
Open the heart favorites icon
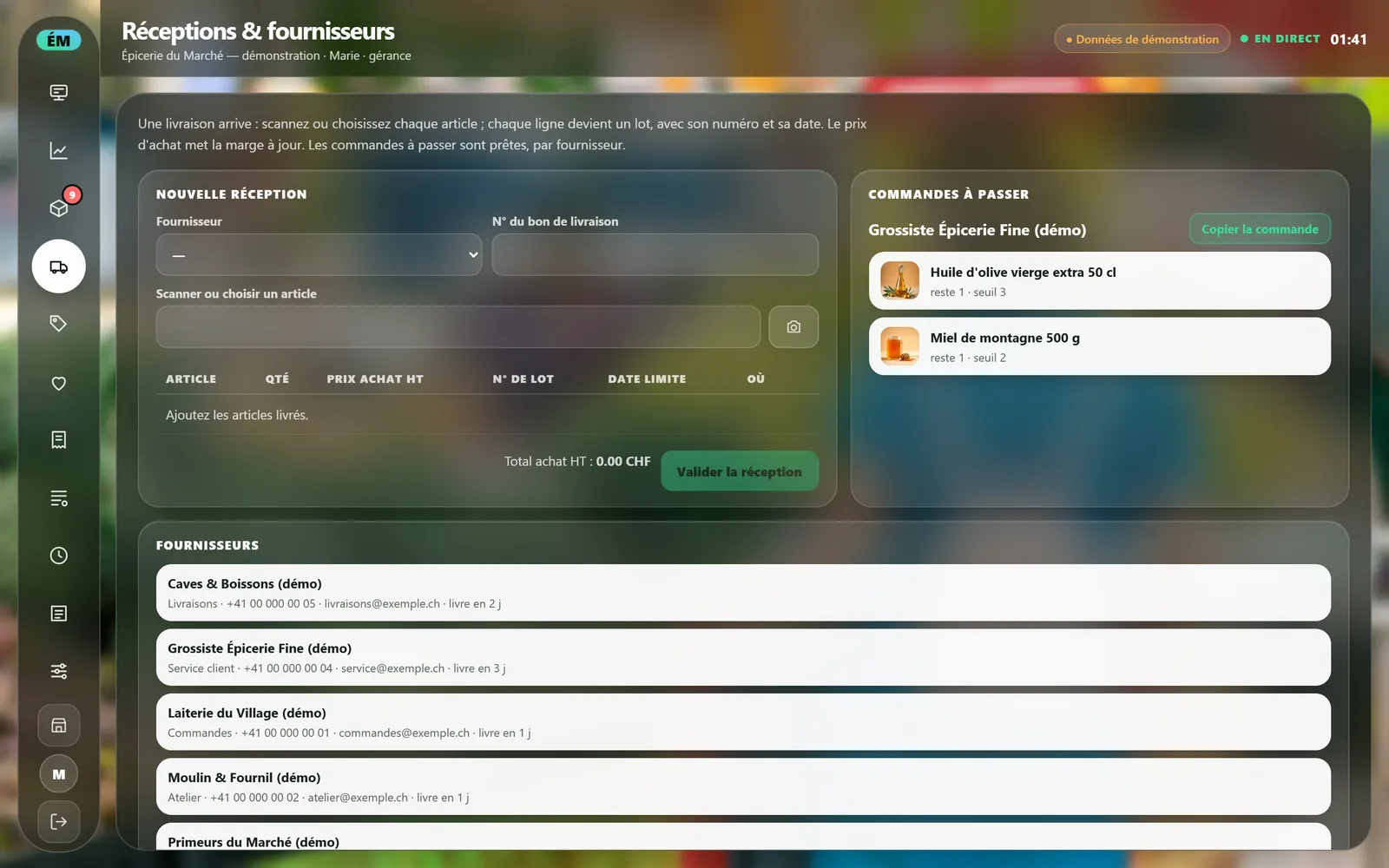[58, 383]
